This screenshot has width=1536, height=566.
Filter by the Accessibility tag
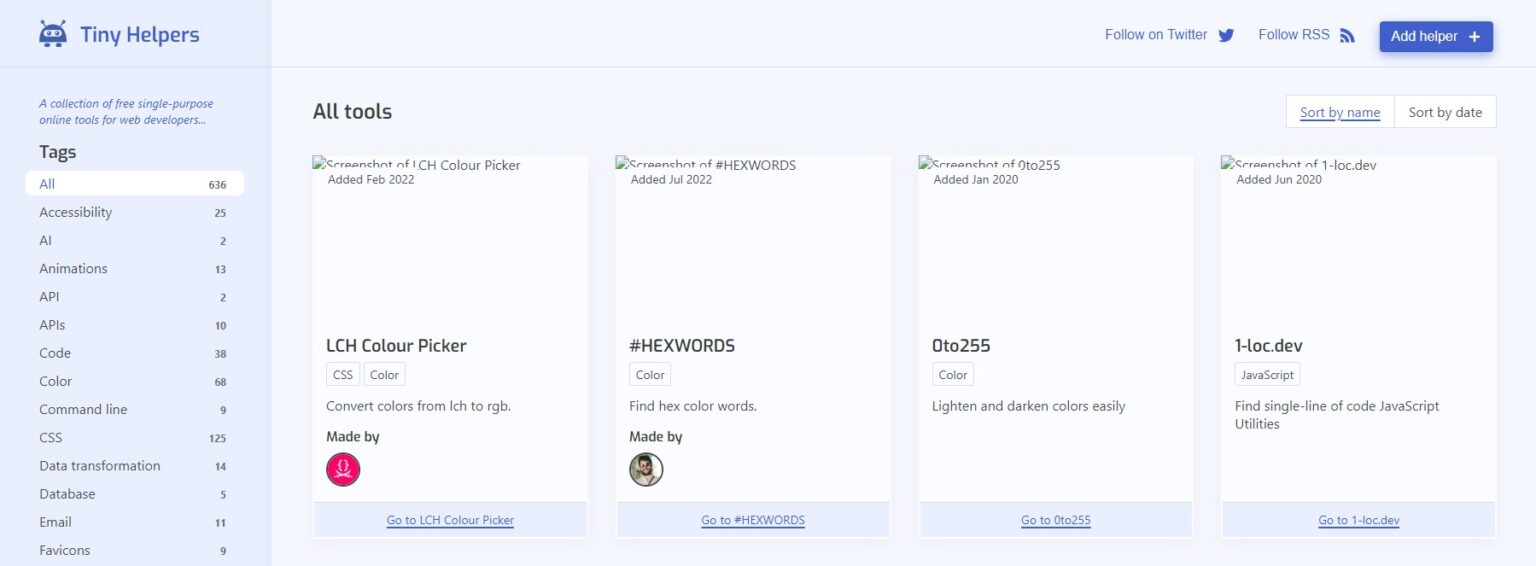pyautogui.click(x=76, y=212)
